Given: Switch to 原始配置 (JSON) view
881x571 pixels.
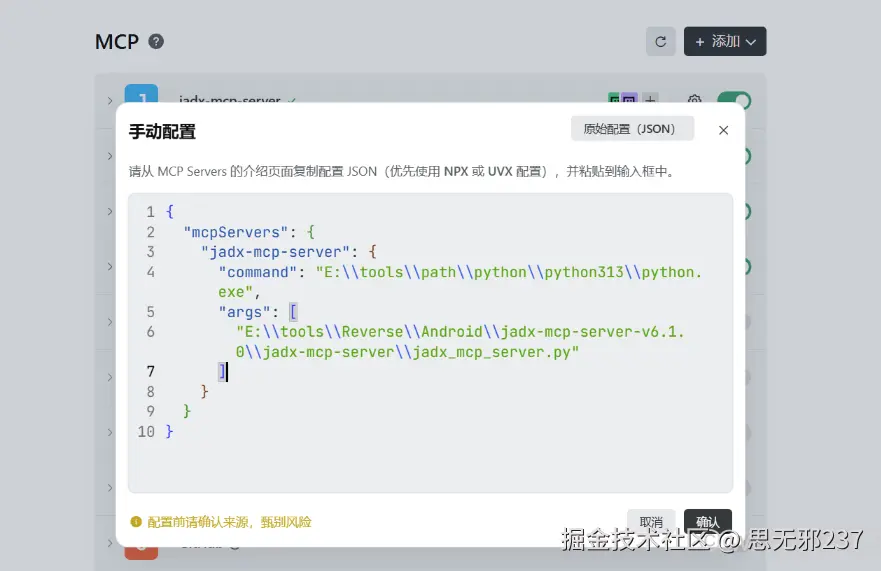Looking at the screenshot, I should (x=632, y=129).
